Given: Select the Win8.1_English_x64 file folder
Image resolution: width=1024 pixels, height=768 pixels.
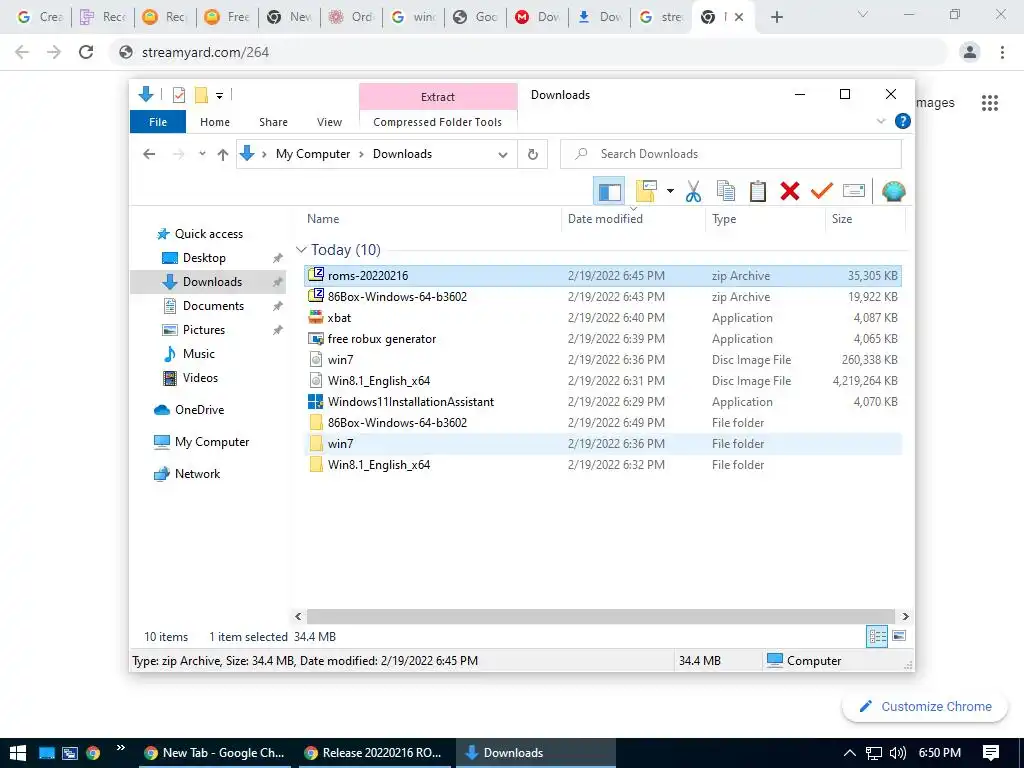Looking at the screenshot, I should tap(603, 464).
